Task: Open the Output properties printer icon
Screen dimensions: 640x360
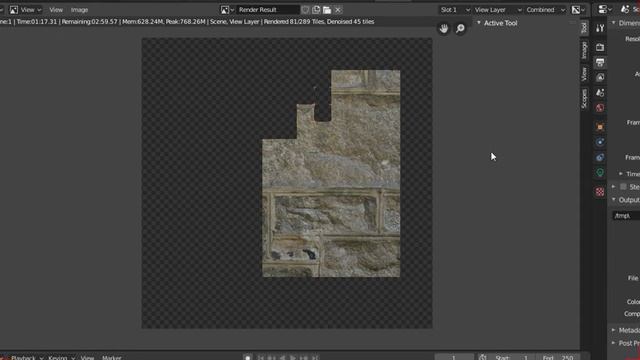Action: click(x=600, y=62)
